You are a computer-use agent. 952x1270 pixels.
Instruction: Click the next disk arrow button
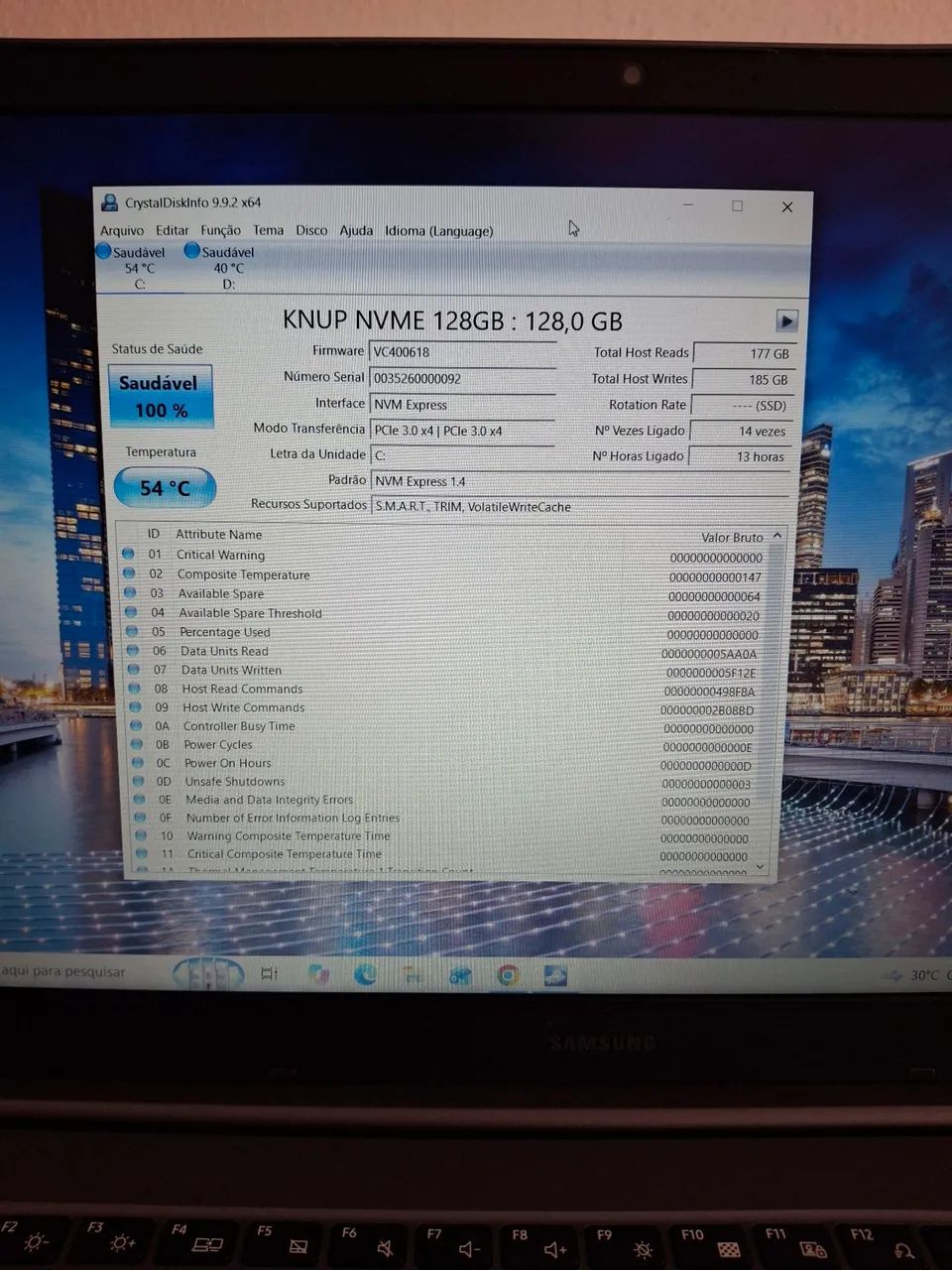click(x=786, y=320)
